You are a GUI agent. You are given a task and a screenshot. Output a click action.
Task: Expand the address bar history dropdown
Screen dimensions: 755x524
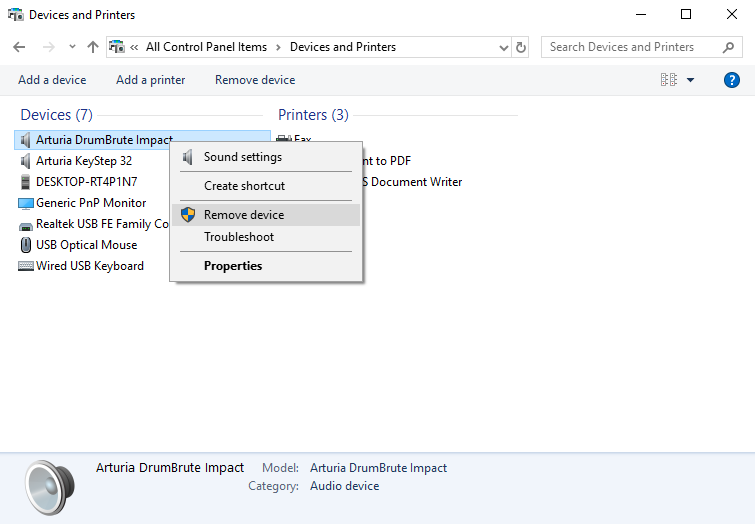tap(504, 47)
